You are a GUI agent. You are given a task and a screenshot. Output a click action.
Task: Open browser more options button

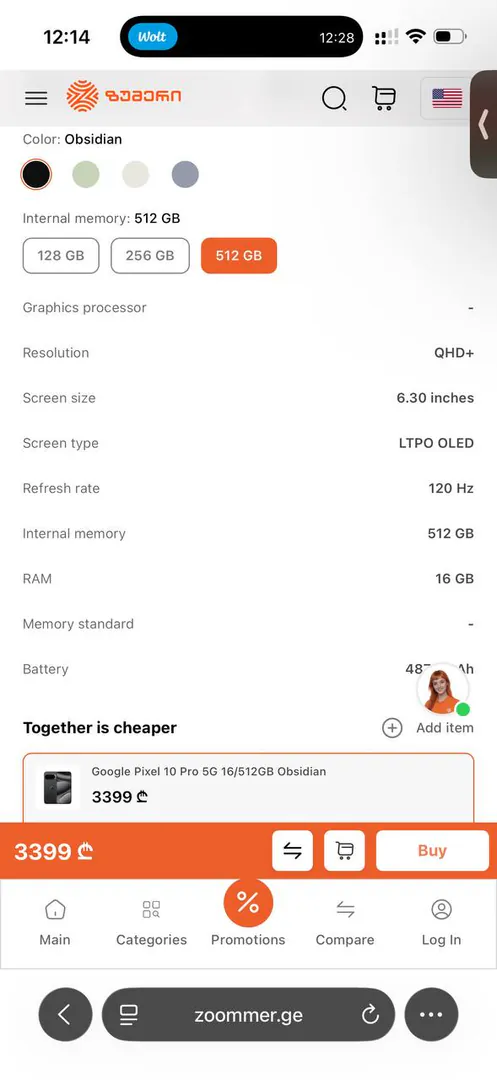pos(431,1015)
